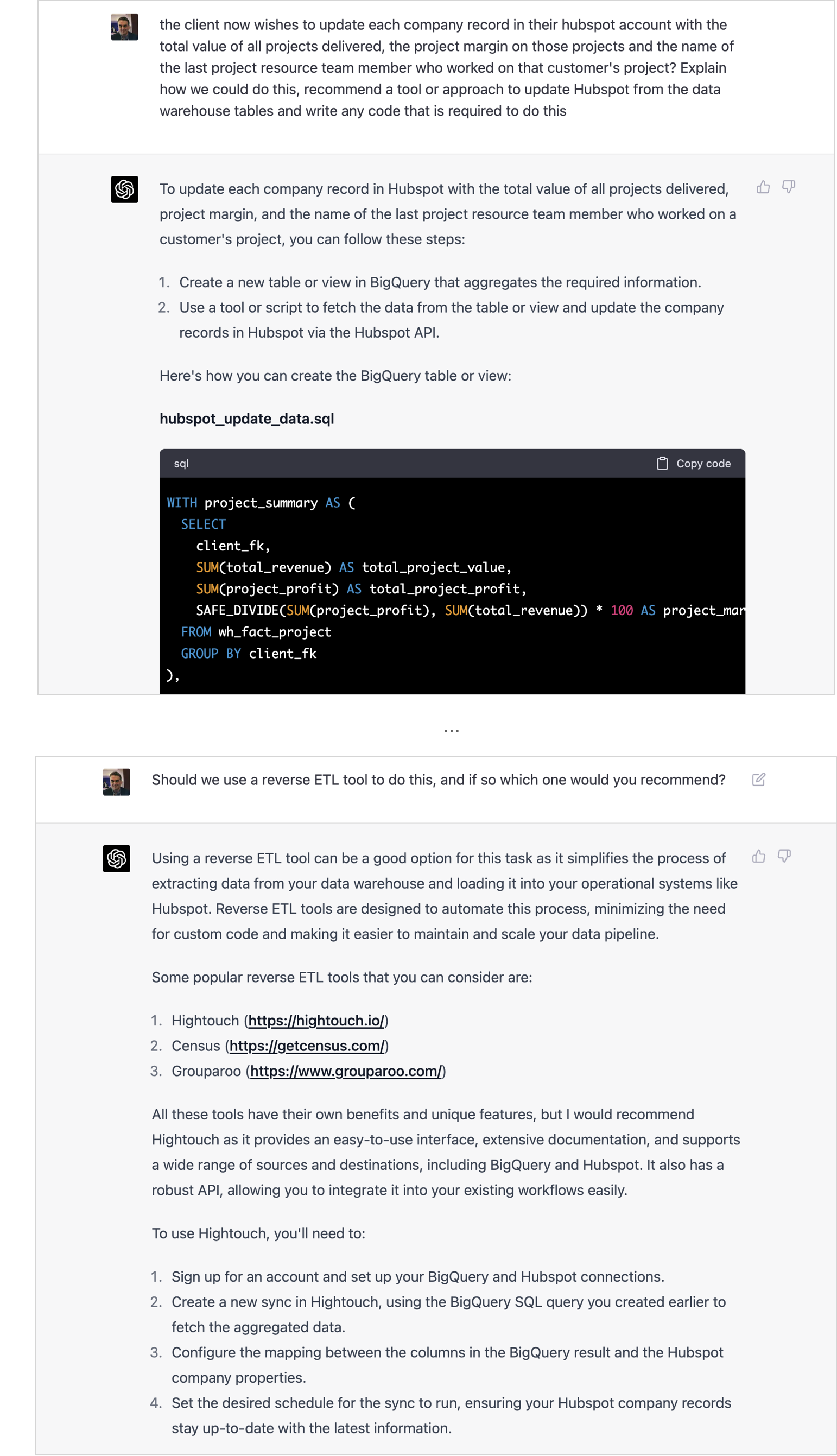The height and width of the screenshot is (1456, 837).
Task: Click the "To use Hightouch, you'll need to:" text
Action: 258,1233
